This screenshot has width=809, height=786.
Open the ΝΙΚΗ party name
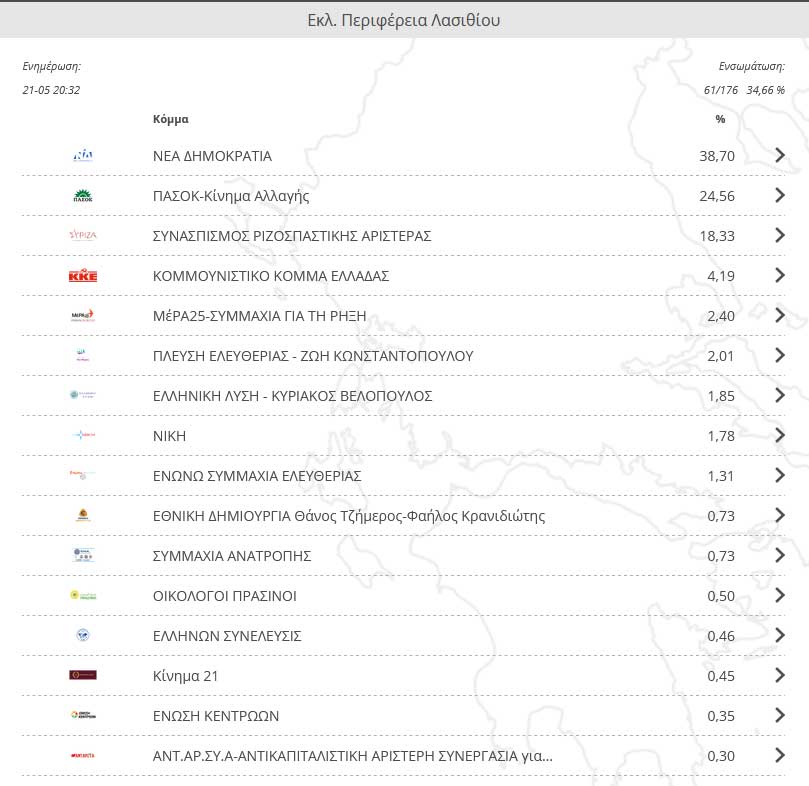click(169, 436)
